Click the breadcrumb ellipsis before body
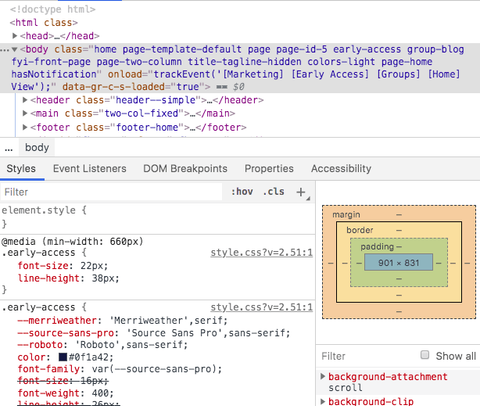The height and width of the screenshot is (406, 480). pyautogui.click(x=9, y=148)
